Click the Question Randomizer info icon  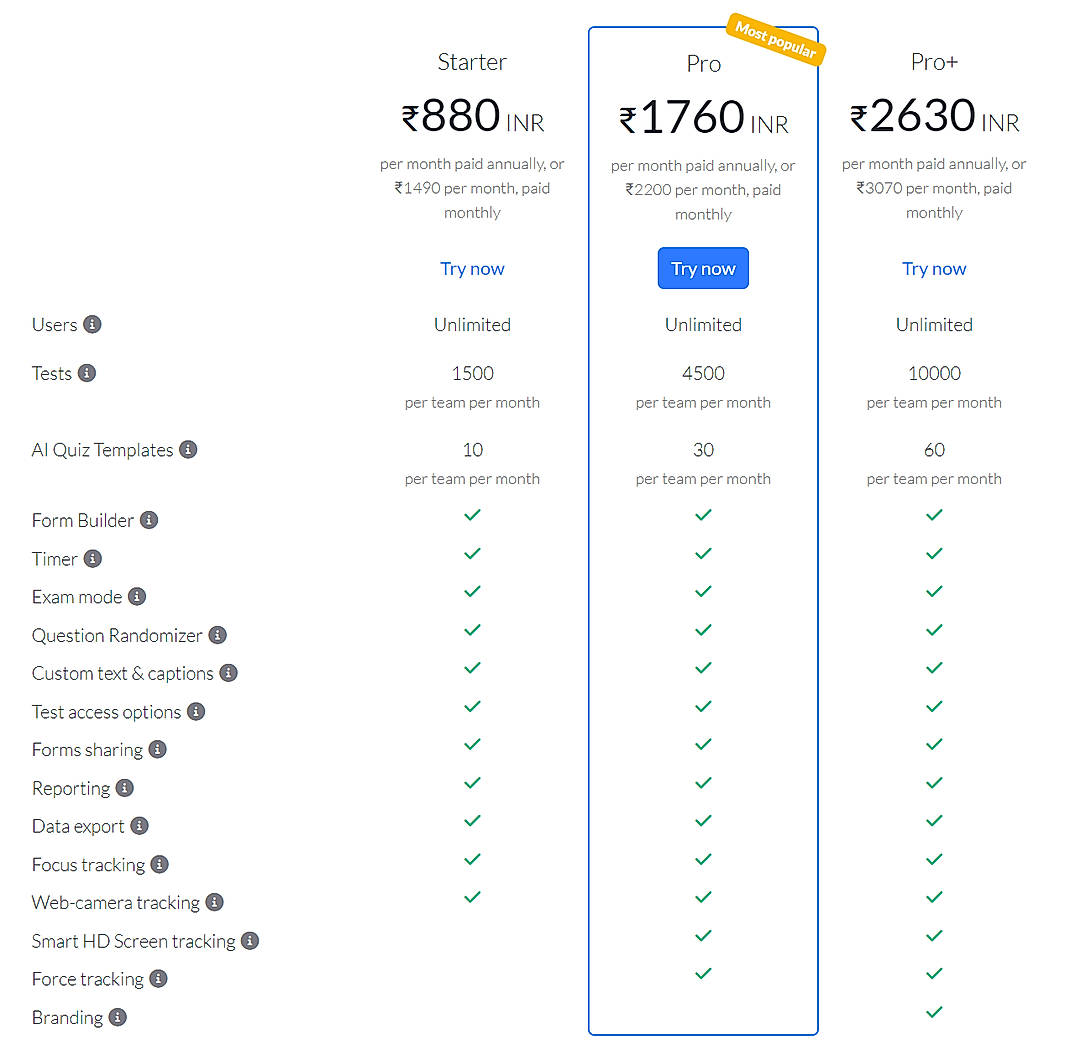[x=217, y=635]
